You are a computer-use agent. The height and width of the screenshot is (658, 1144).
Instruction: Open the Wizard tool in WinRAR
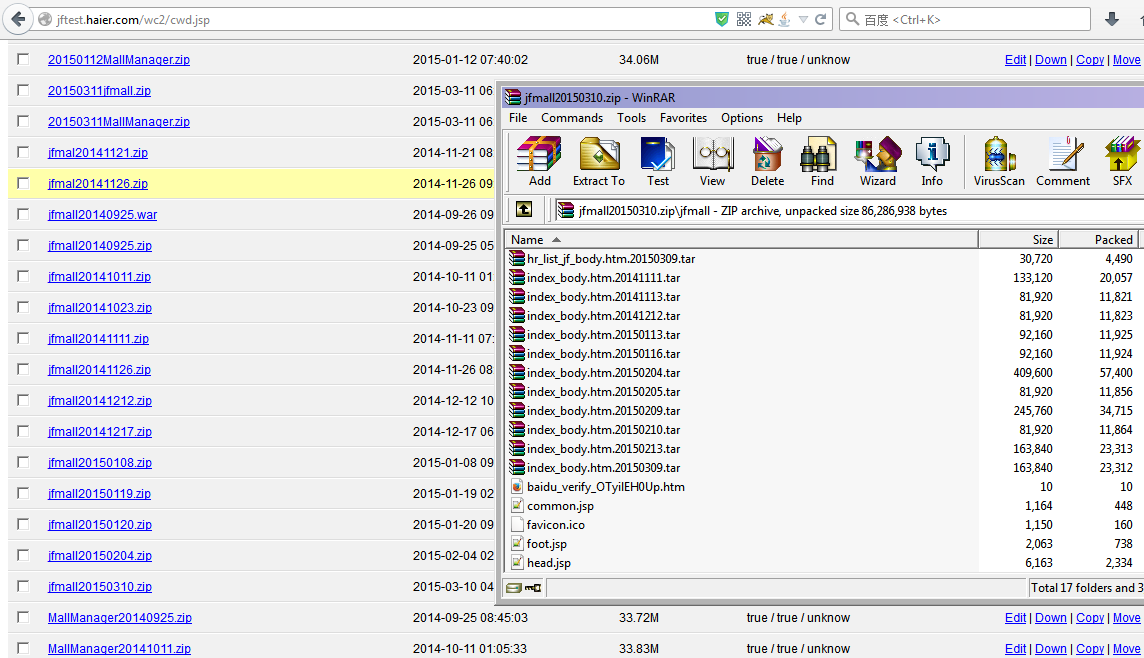(x=878, y=161)
